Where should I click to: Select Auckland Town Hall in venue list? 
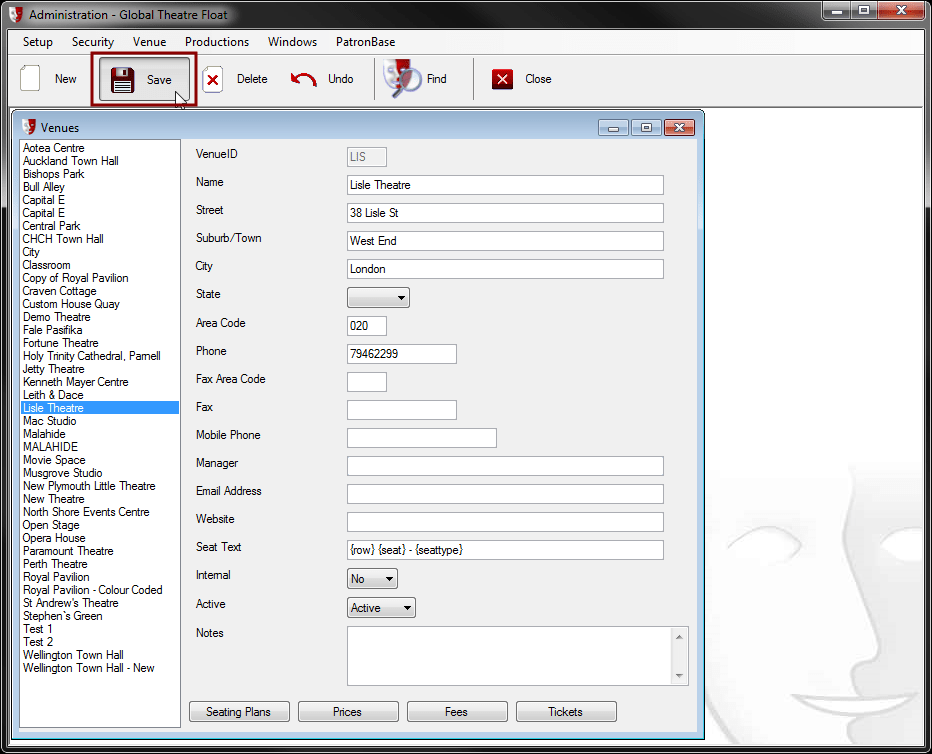click(71, 161)
